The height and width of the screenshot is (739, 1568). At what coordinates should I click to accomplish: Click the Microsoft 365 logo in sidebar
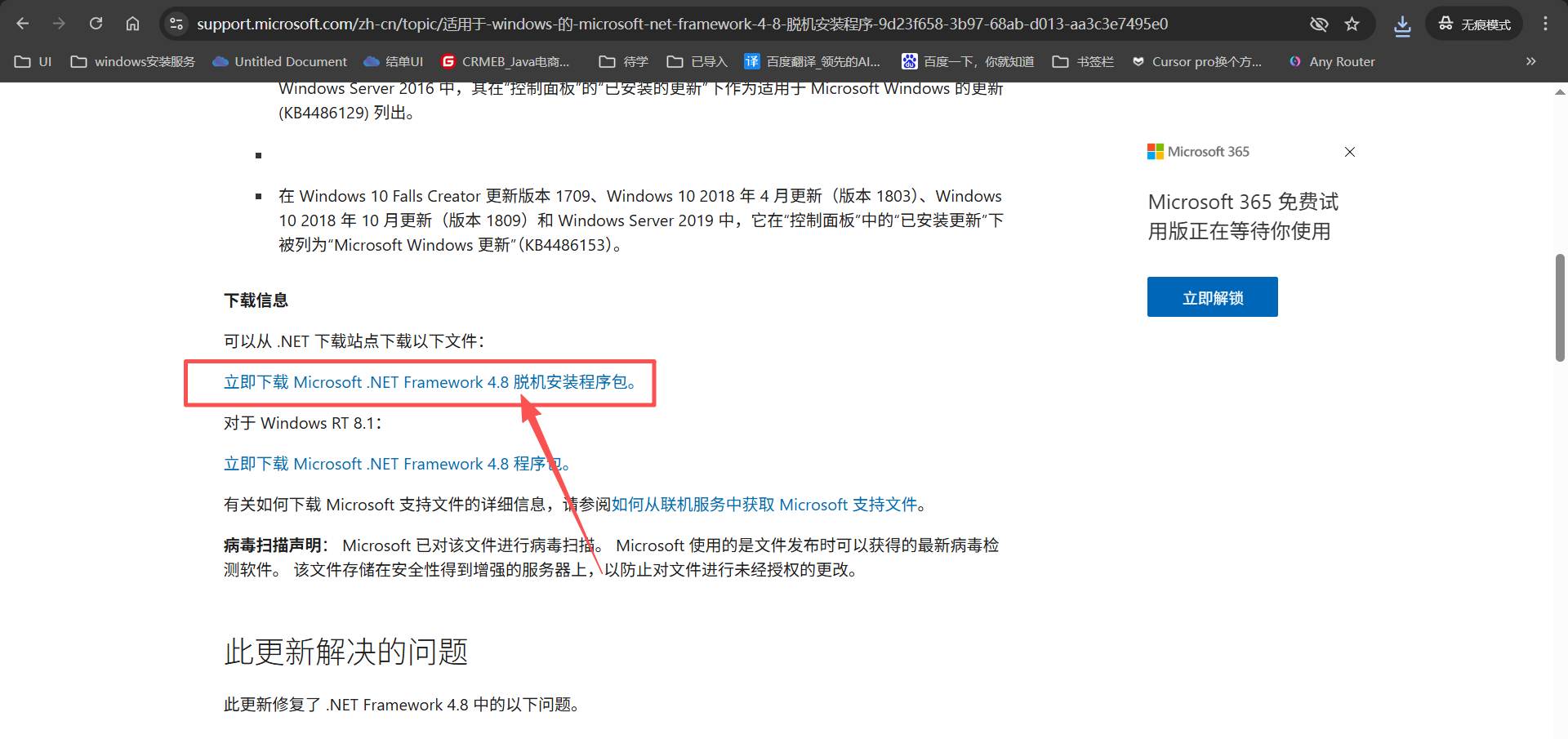1198,152
